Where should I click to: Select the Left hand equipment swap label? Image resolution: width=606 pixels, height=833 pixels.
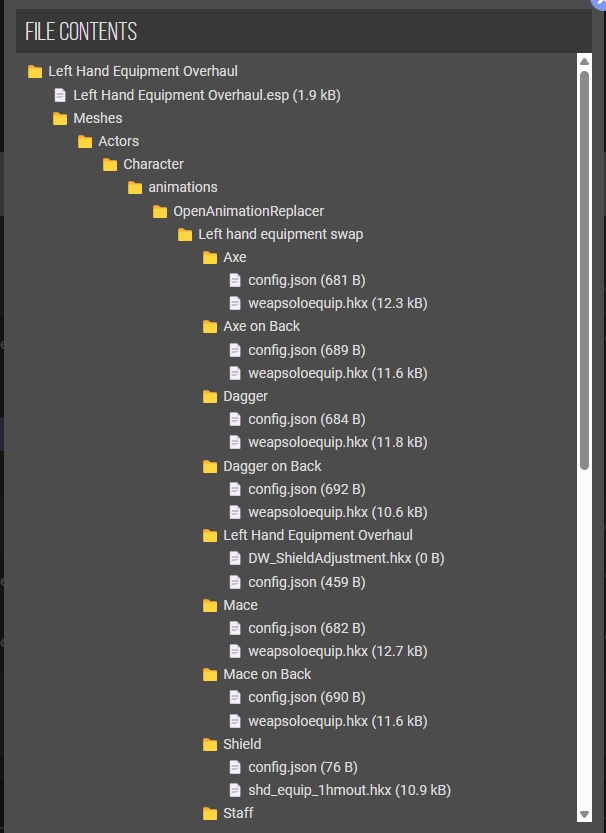tap(281, 234)
